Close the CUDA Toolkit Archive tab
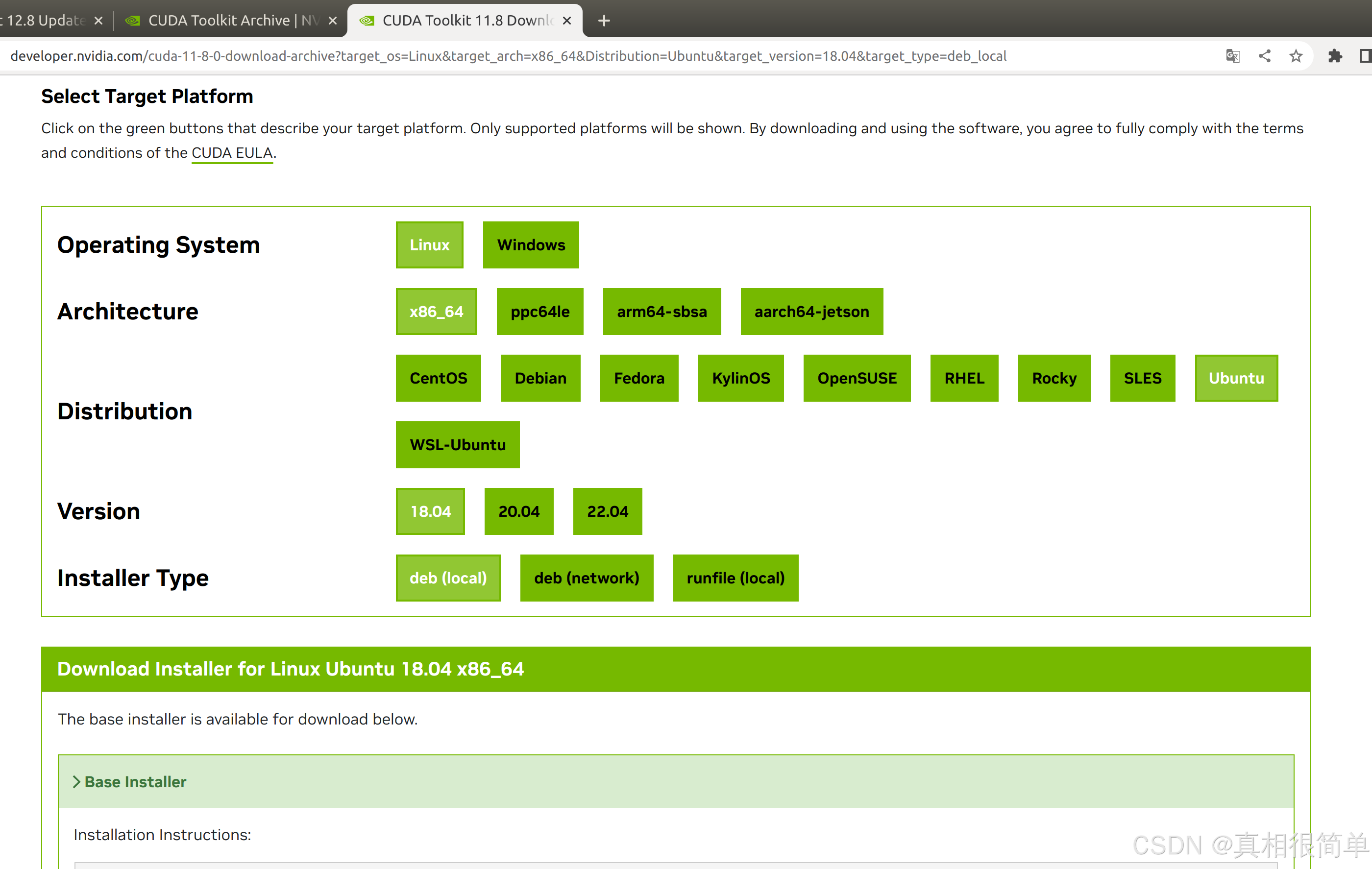The image size is (1372, 869). coord(333,21)
